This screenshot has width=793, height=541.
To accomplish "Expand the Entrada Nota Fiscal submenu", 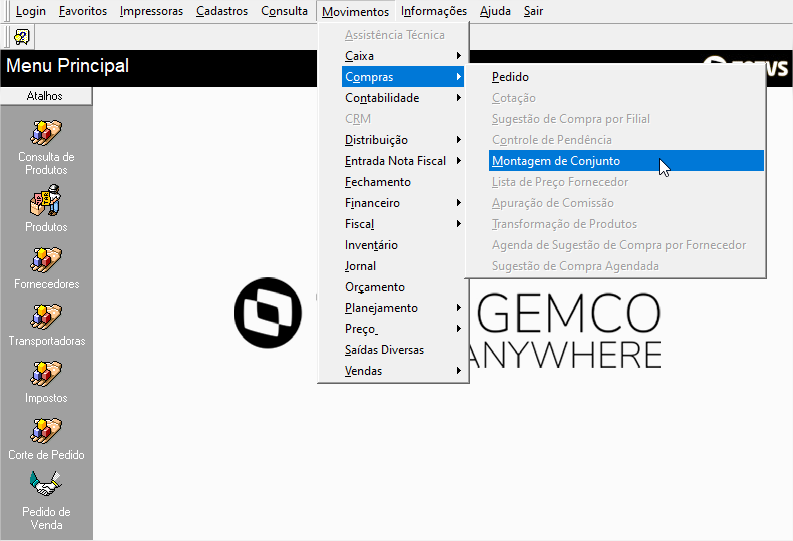I will point(403,161).
